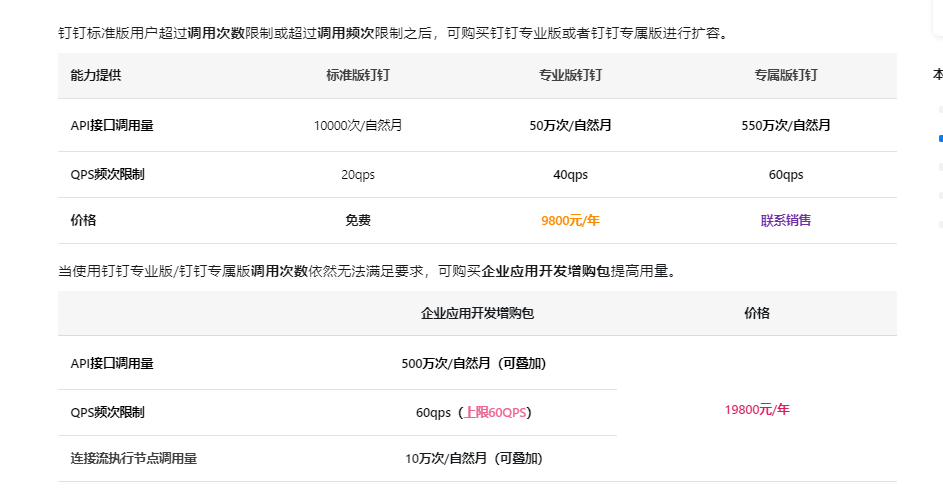Select the 标准版钉钉 column header
Screen dimensions: 943x504
pos(357,75)
